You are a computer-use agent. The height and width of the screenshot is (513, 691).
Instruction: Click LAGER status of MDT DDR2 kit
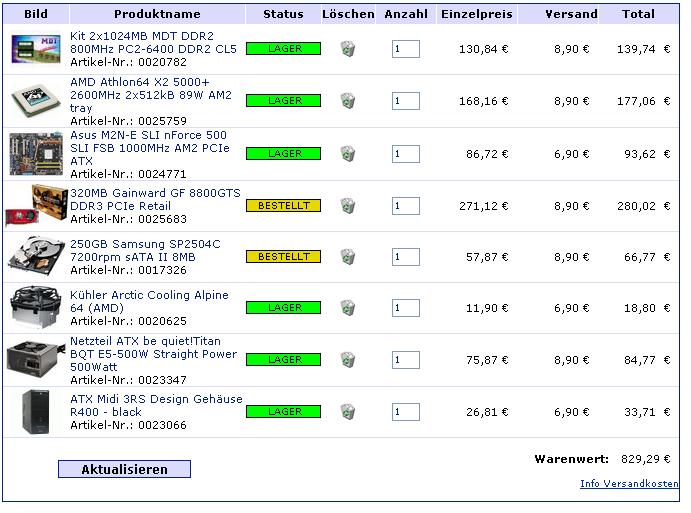283,48
